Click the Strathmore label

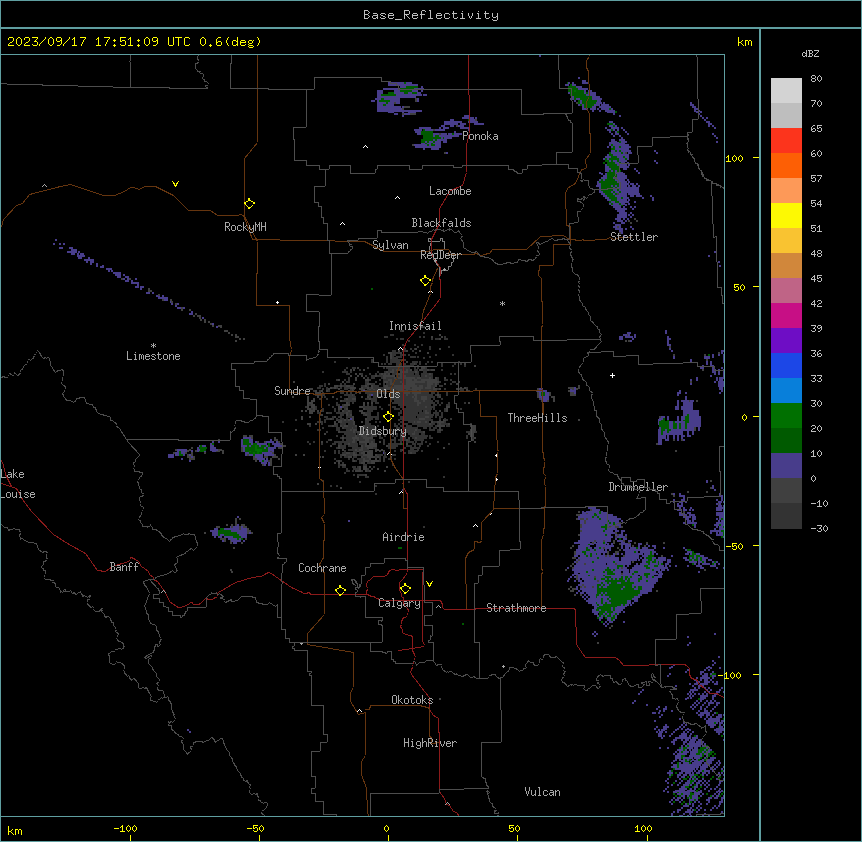click(x=516, y=608)
